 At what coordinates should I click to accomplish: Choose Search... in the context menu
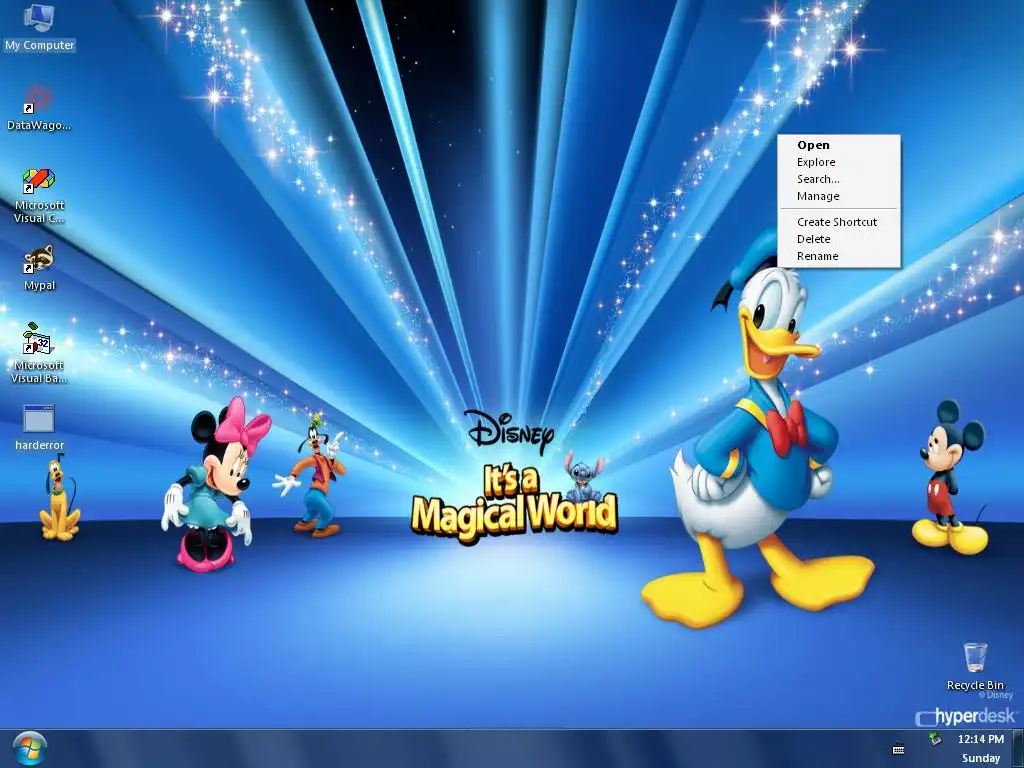pos(839,179)
